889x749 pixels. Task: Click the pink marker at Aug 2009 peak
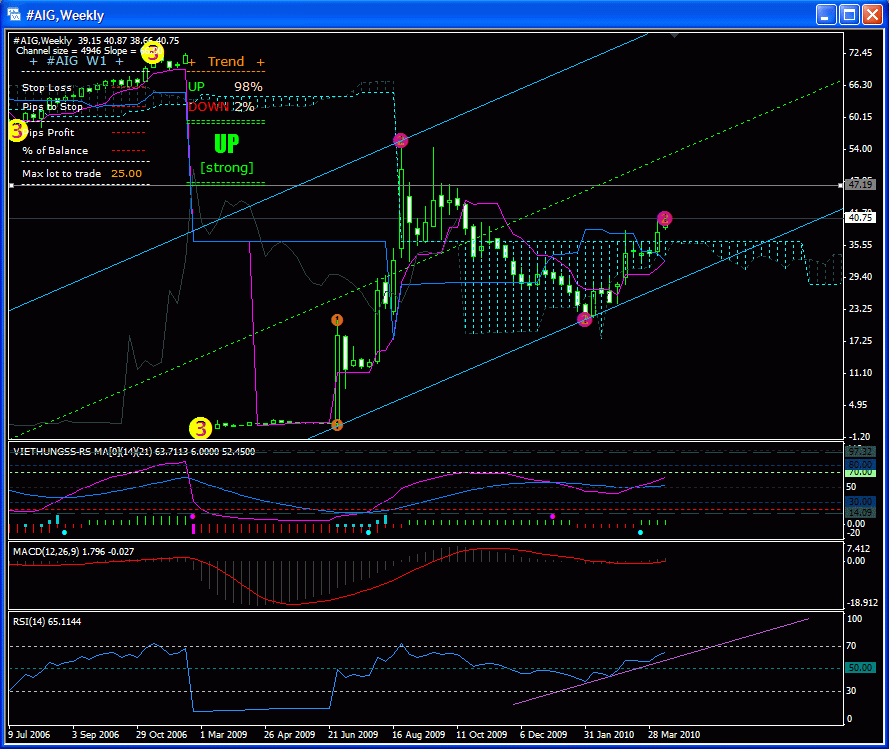click(x=401, y=141)
